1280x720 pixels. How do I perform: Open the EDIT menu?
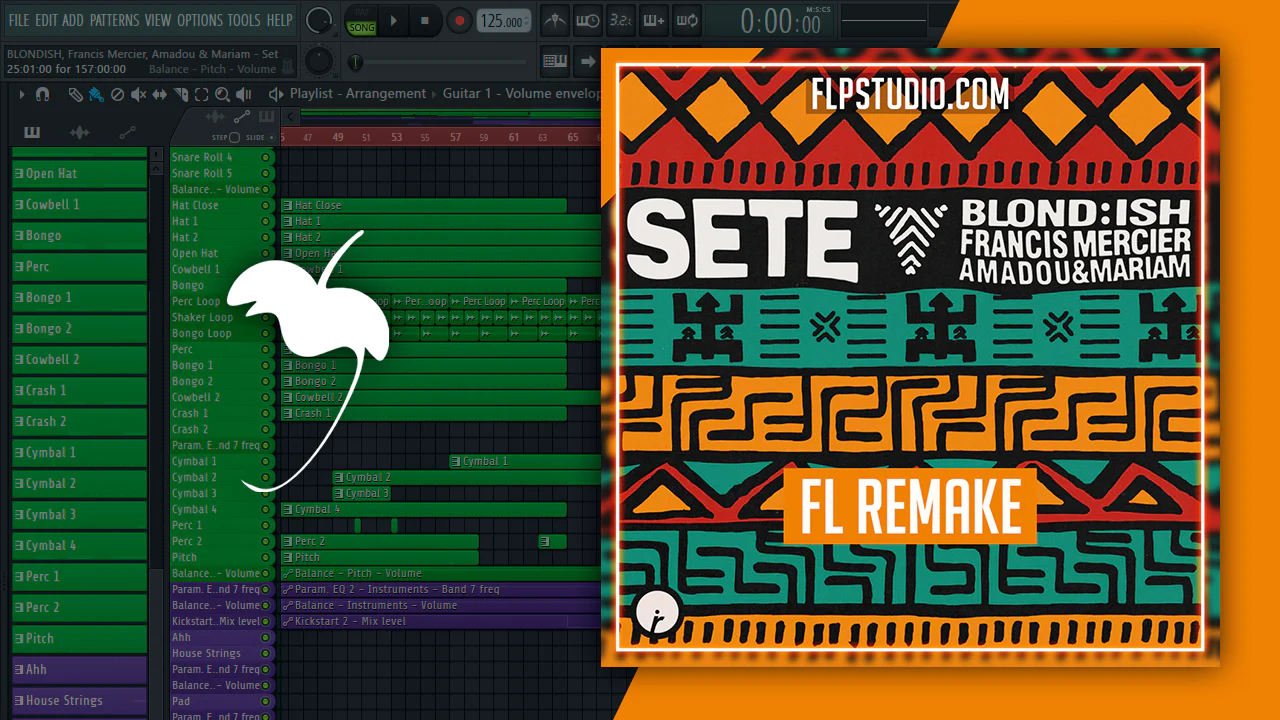tap(46, 20)
